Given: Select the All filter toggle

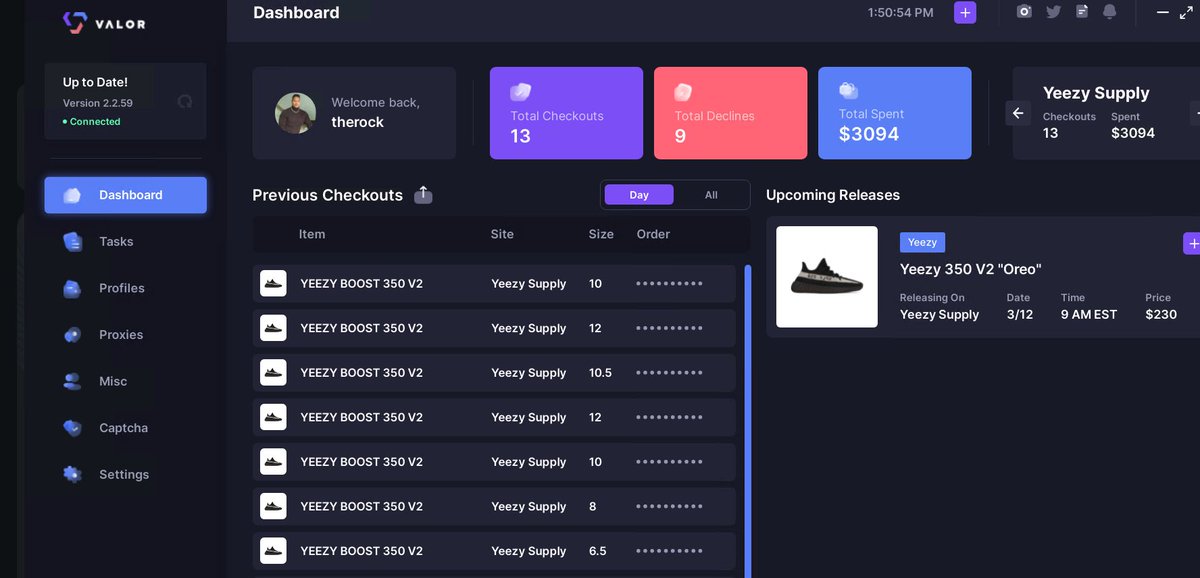Looking at the screenshot, I should pos(711,195).
